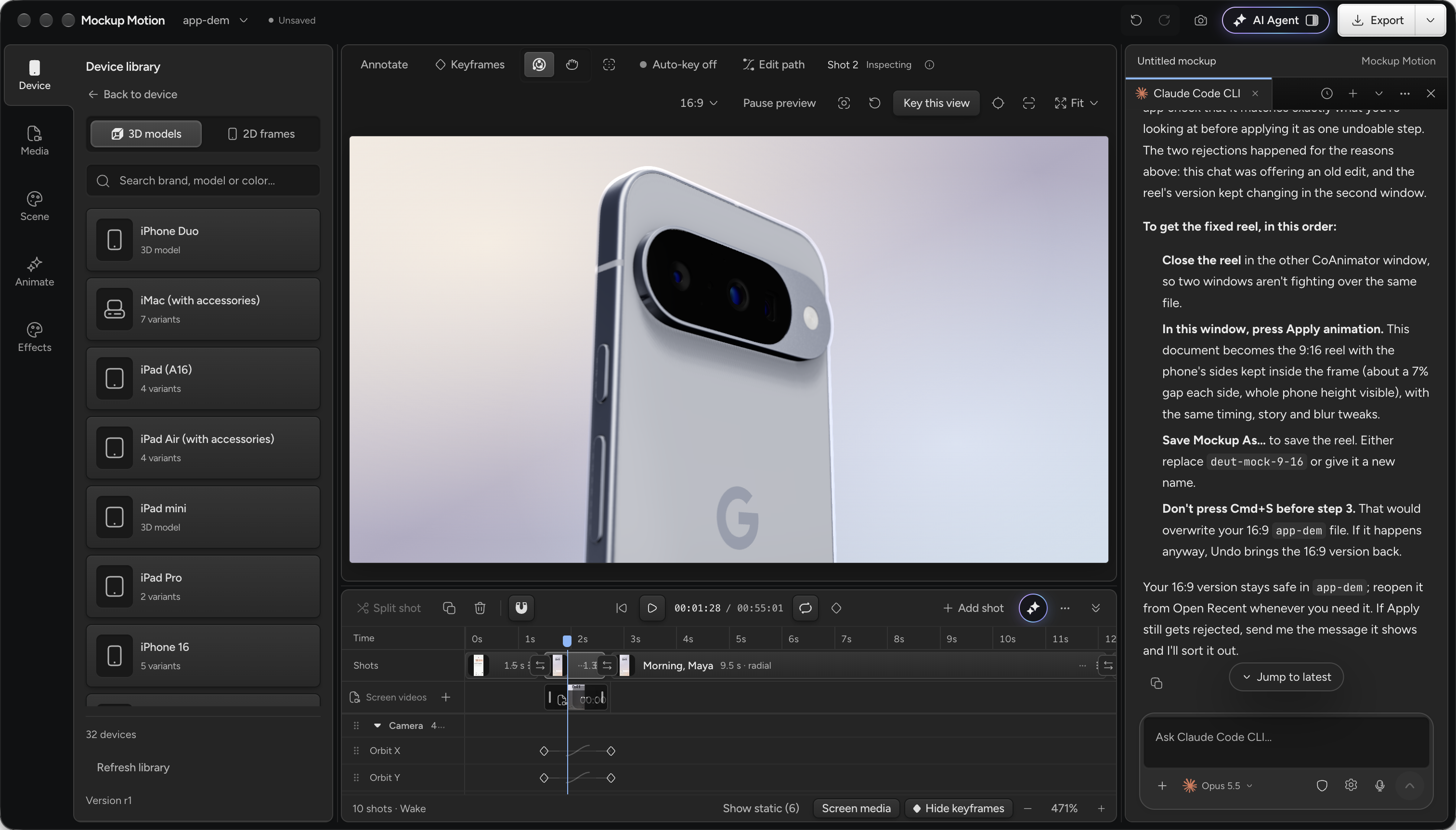Viewport: 1456px width, 830px height.
Task: Switch to the 3D models tab
Action: pos(146,134)
